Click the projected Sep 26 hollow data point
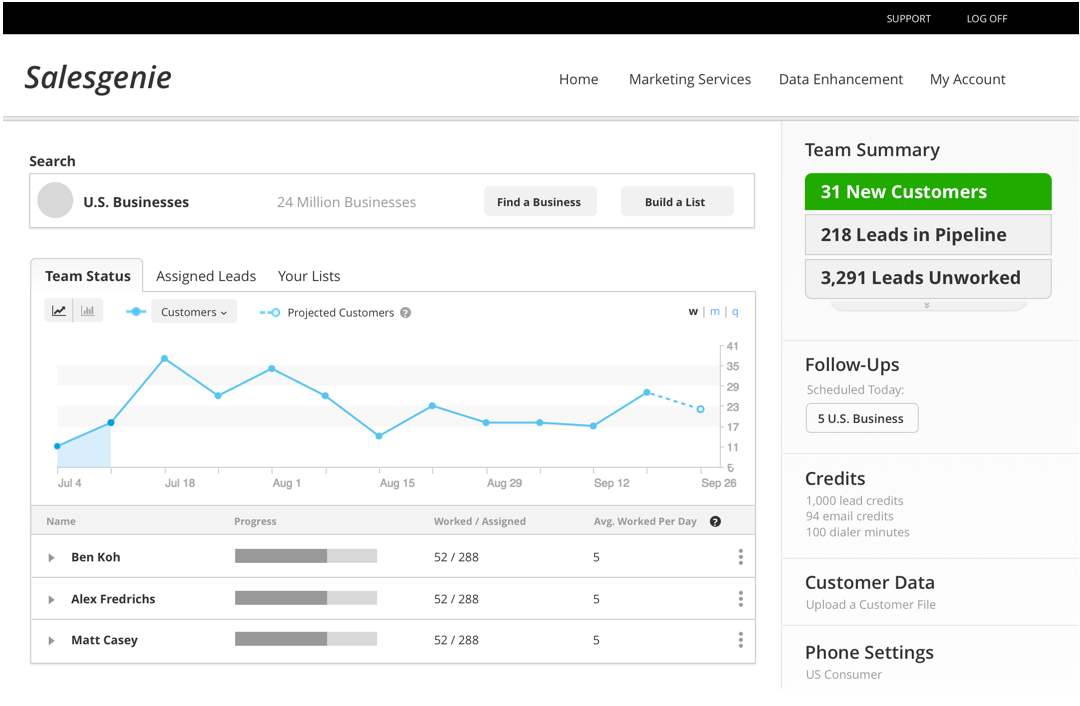Viewport: 1080px width, 706px height. tap(700, 409)
